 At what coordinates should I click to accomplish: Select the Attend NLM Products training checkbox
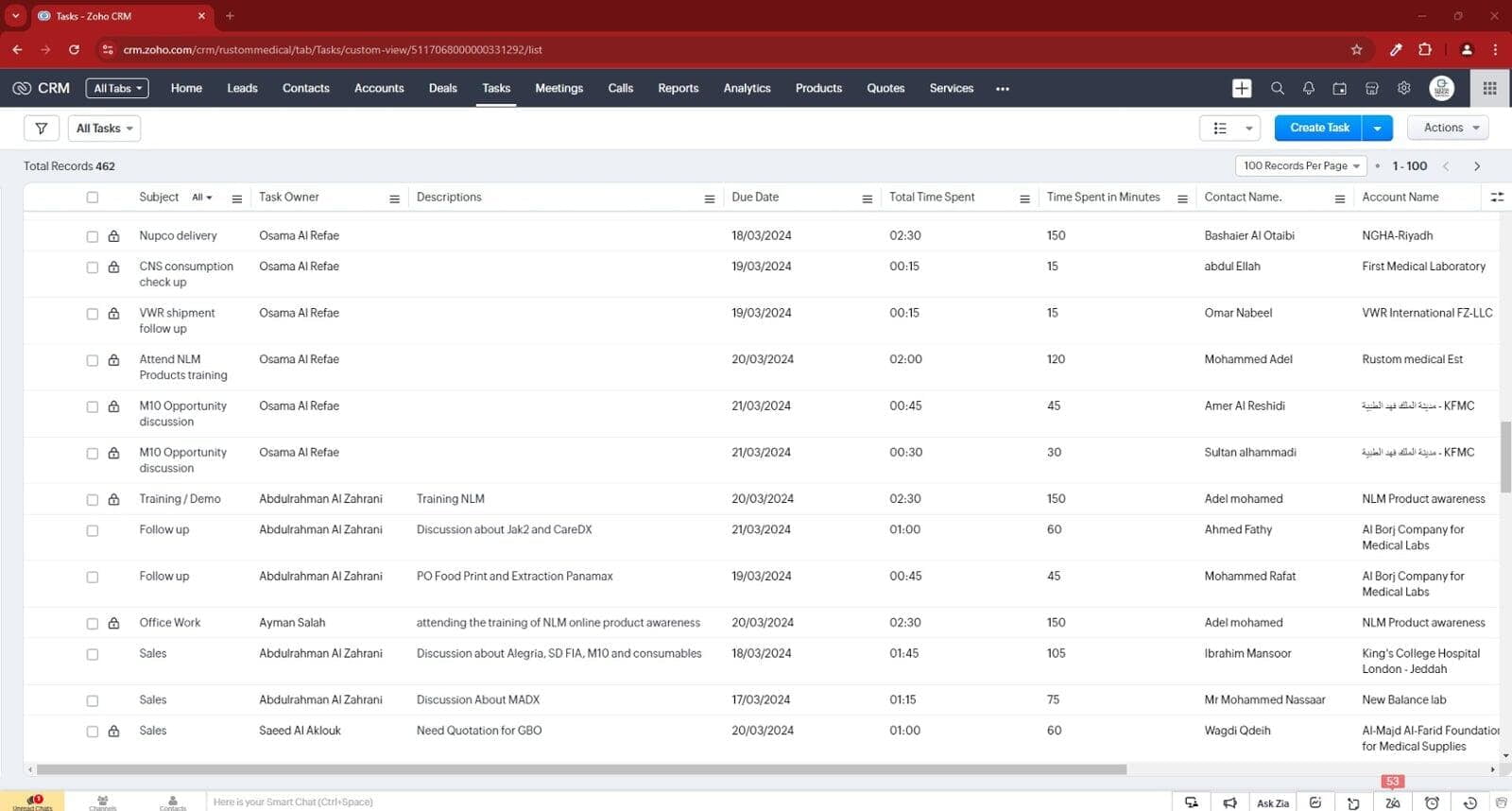click(92, 360)
